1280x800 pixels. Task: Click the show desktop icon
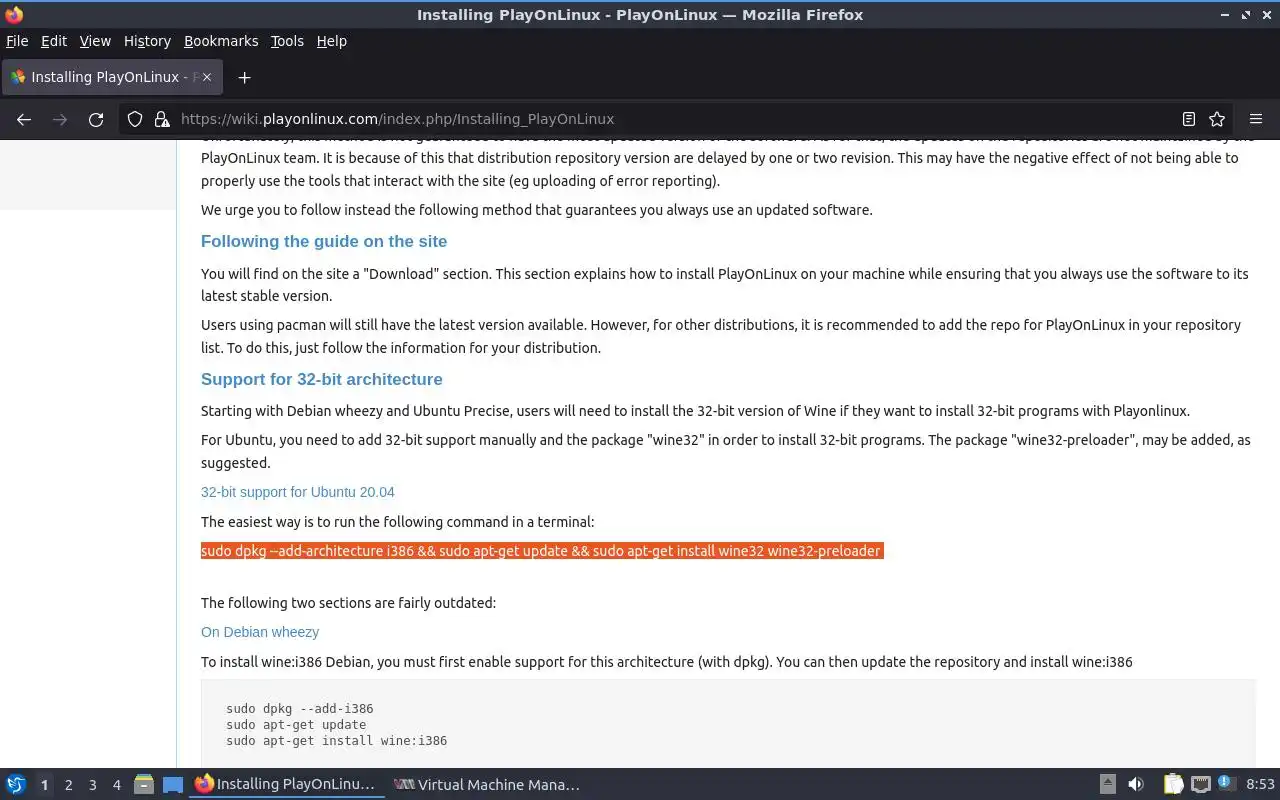pyautogui.click(x=173, y=785)
